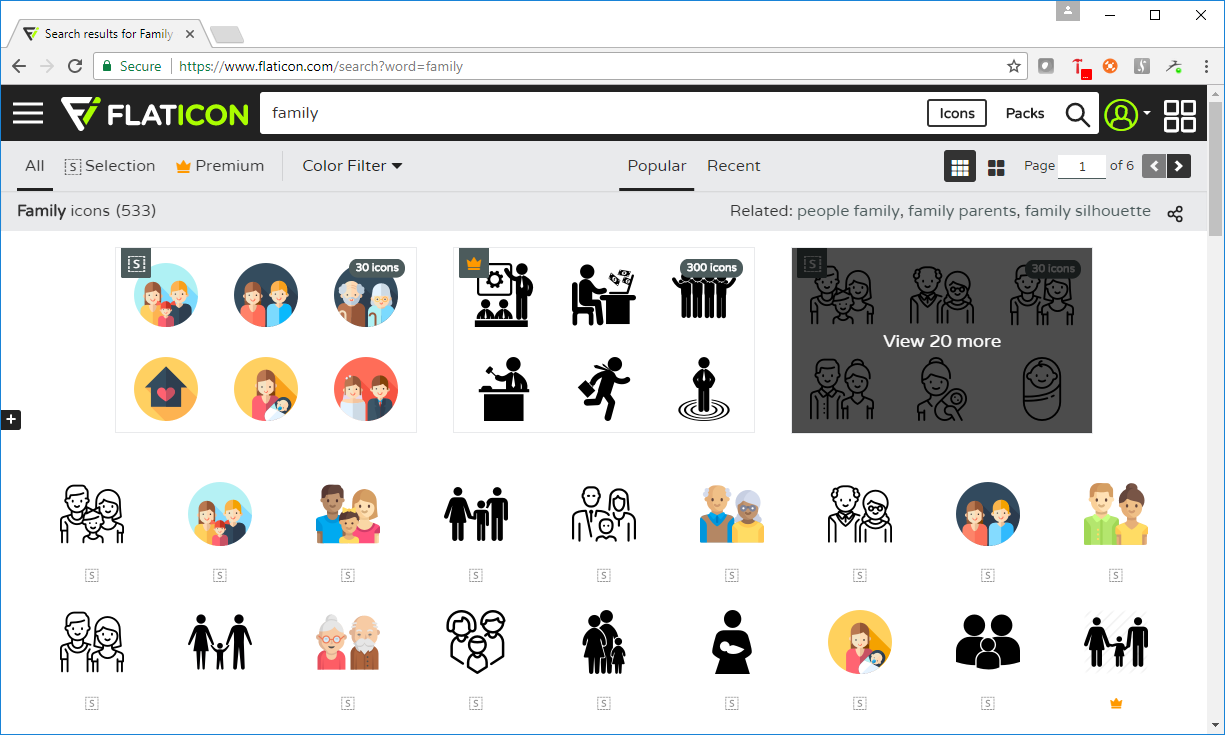The image size is (1225, 735).
Task: Click the plus button on the left edge
Action: point(11,419)
